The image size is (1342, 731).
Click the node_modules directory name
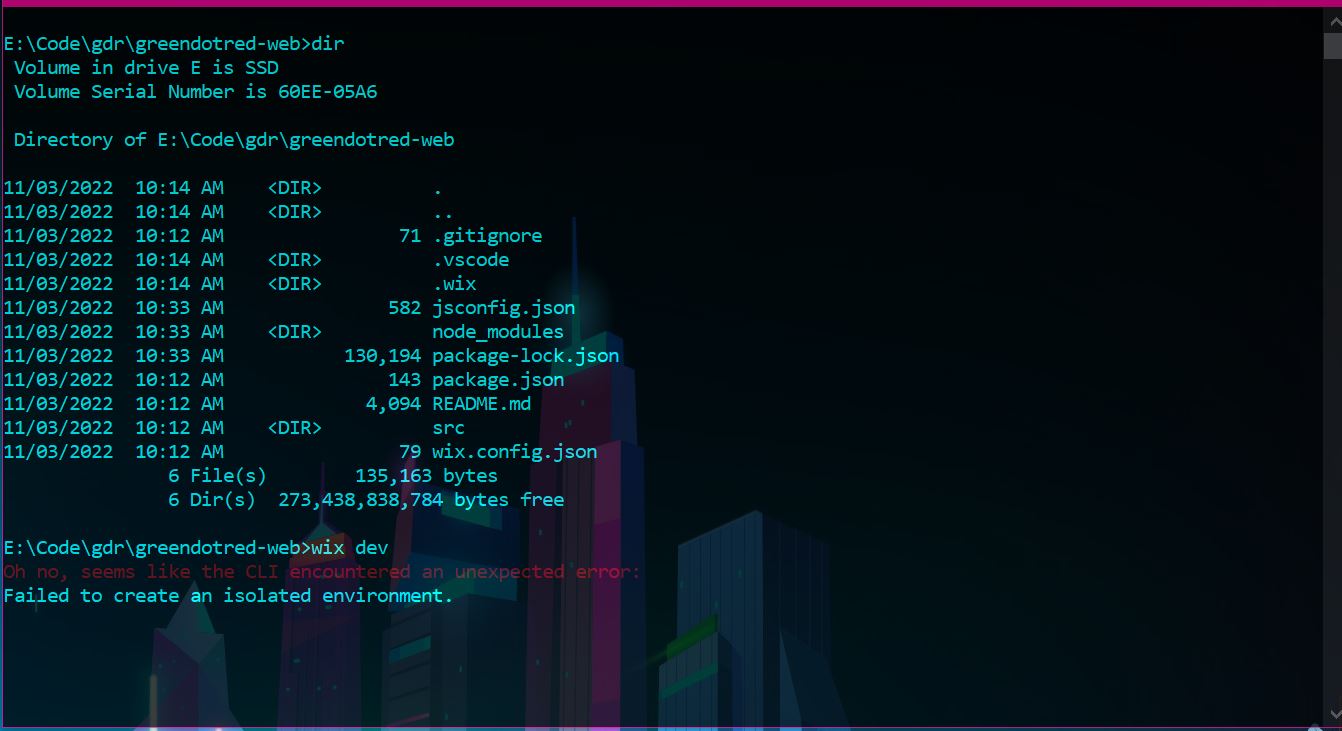click(498, 332)
